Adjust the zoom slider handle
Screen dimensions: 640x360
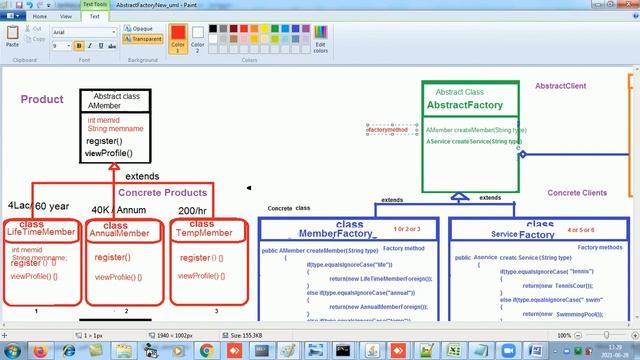[x=607, y=335]
